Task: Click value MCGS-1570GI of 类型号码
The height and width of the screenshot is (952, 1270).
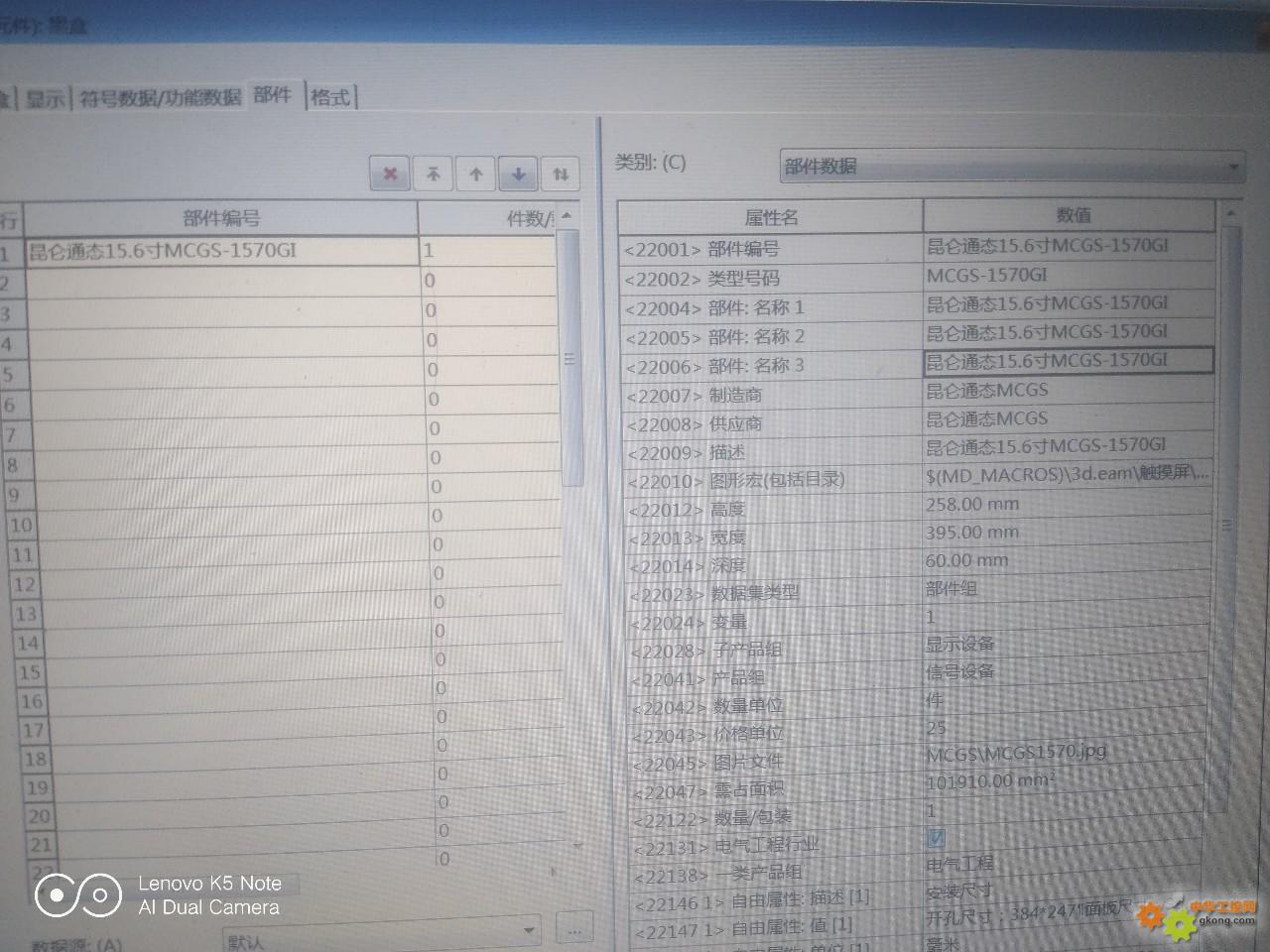Action: [1070, 275]
